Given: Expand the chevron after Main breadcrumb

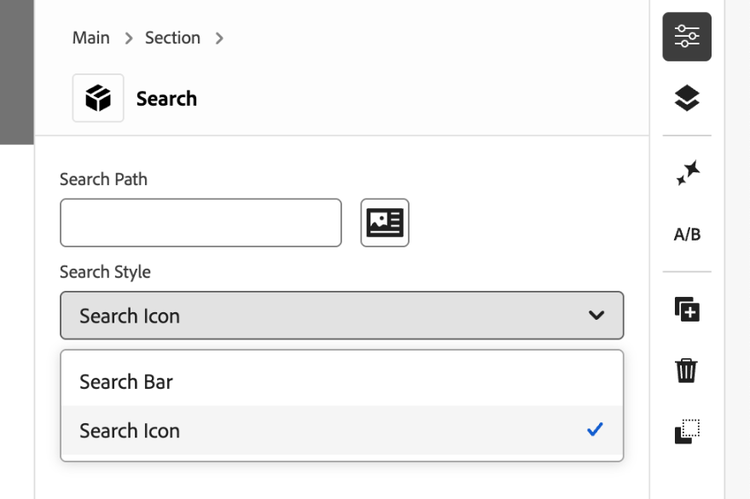Looking at the screenshot, I should (128, 38).
